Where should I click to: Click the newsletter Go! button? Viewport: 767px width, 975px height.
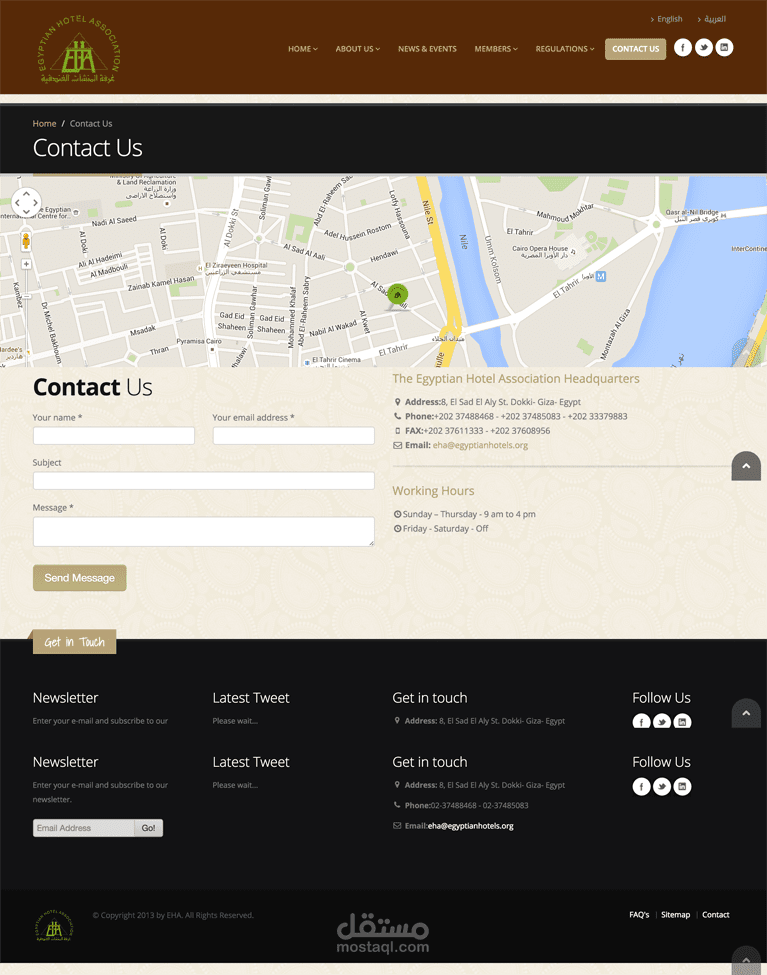(149, 828)
